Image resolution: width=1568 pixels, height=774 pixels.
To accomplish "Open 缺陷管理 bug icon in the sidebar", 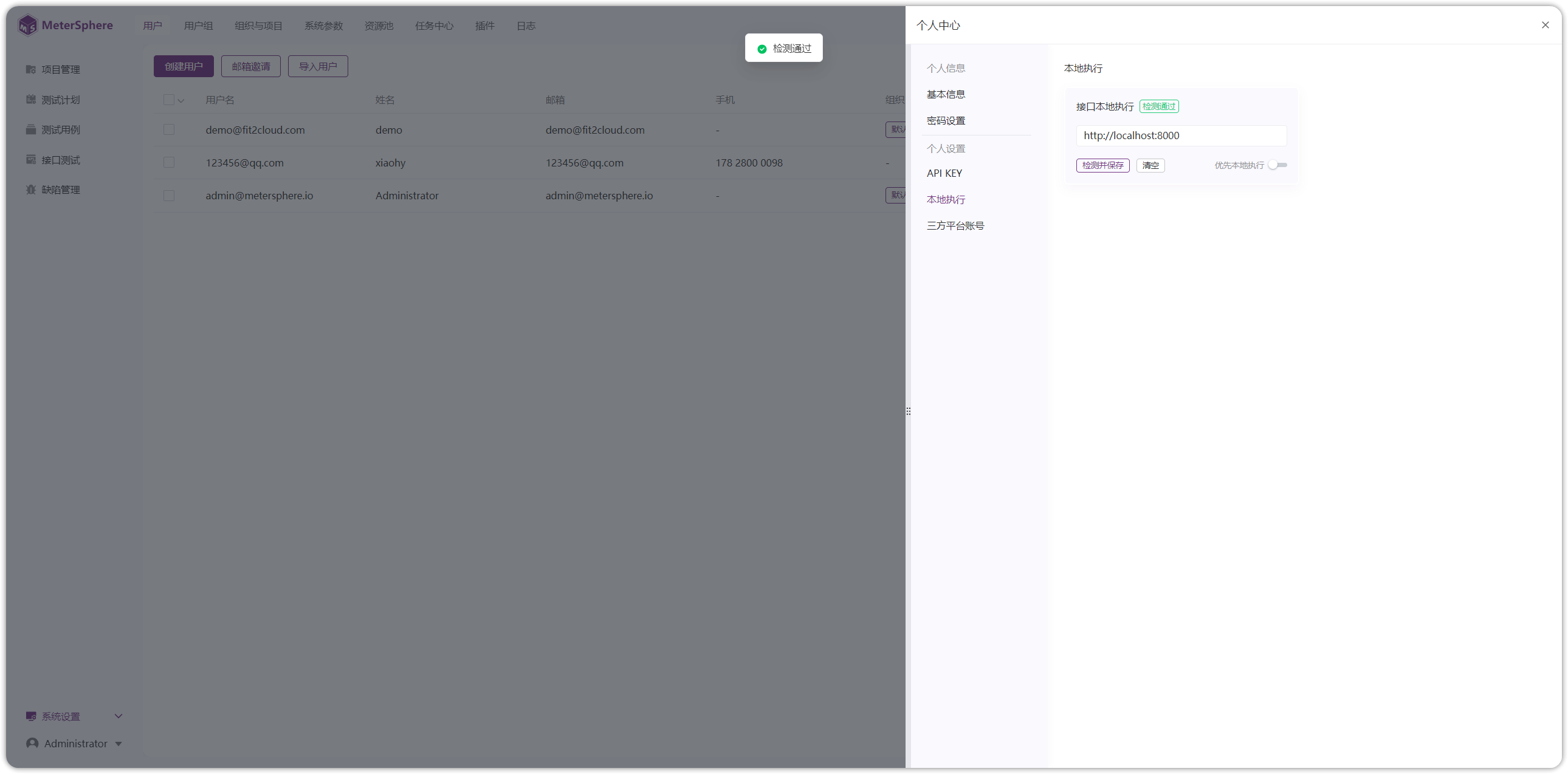I will point(31,190).
